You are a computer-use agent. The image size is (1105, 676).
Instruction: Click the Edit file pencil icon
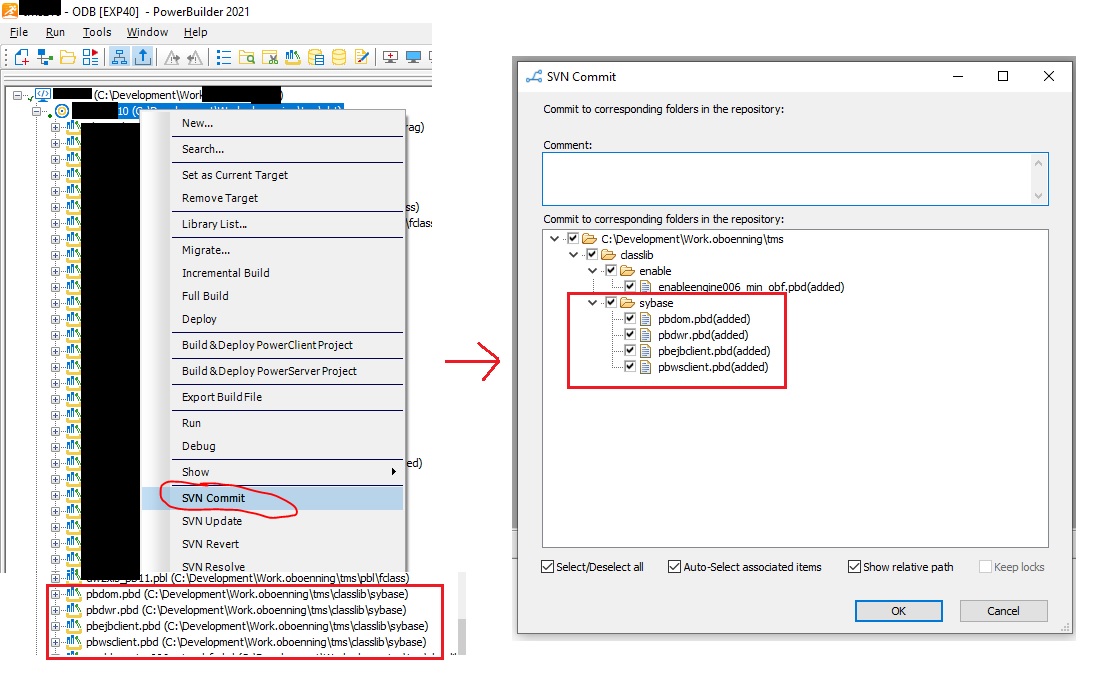pos(362,57)
